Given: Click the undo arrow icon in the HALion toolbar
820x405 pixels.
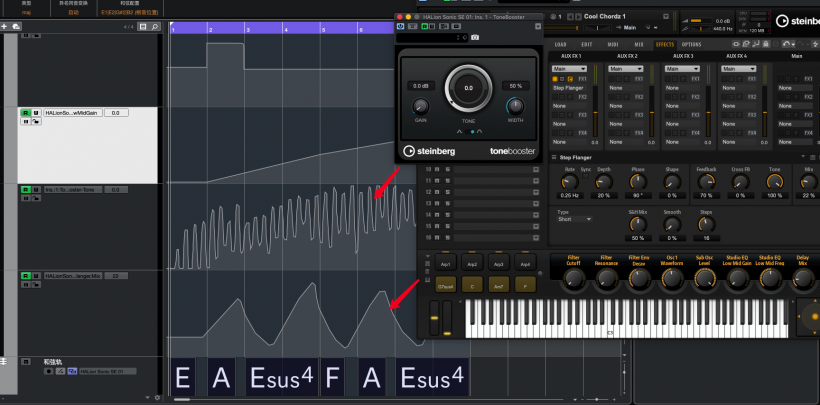Looking at the screenshot, I should pyautogui.click(x=786, y=44).
